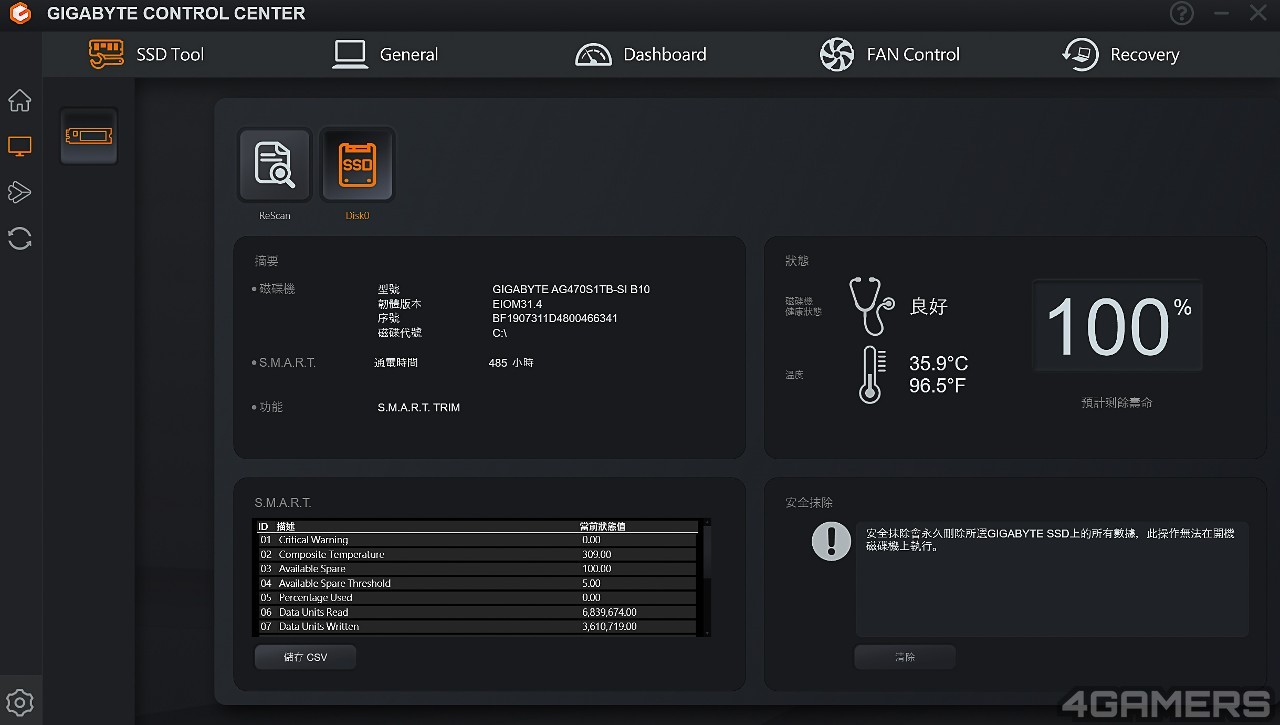The width and height of the screenshot is (1280, 725).
Task: Click the home icon in sidebar
Action: pyautogui.click(x=20, y=101)
